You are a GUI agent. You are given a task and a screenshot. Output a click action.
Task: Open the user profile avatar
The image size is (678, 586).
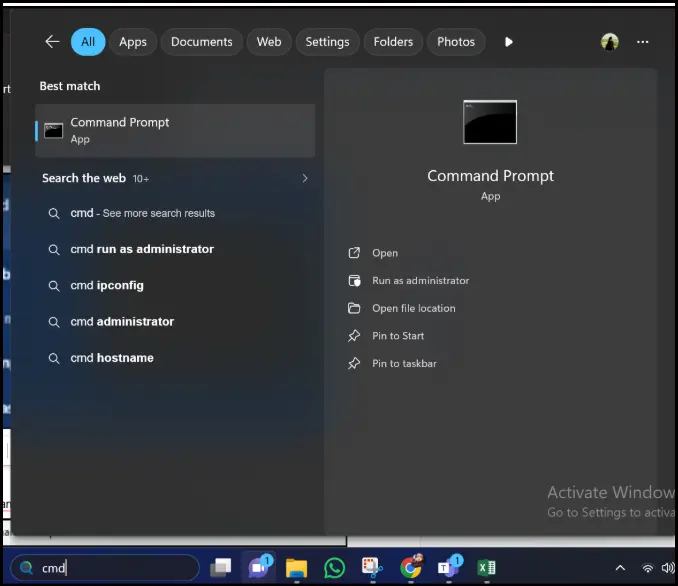pos(610,42)
